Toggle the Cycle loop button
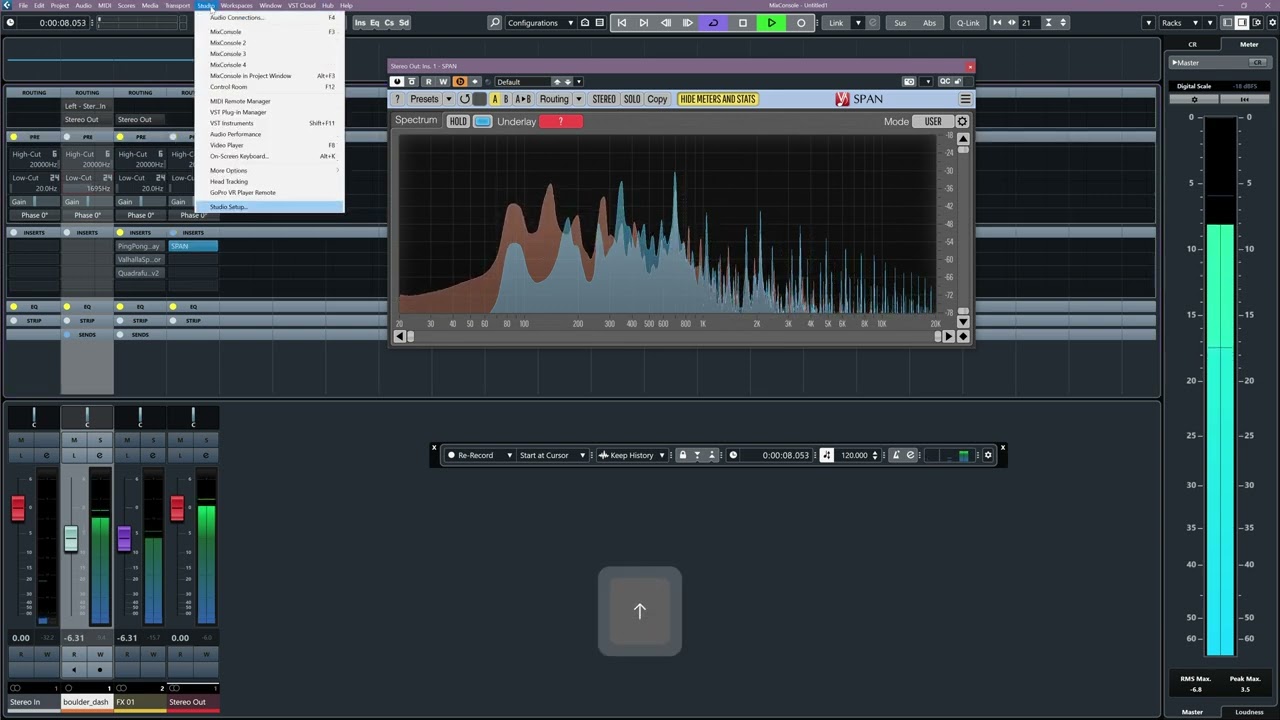 pos(713,22)
